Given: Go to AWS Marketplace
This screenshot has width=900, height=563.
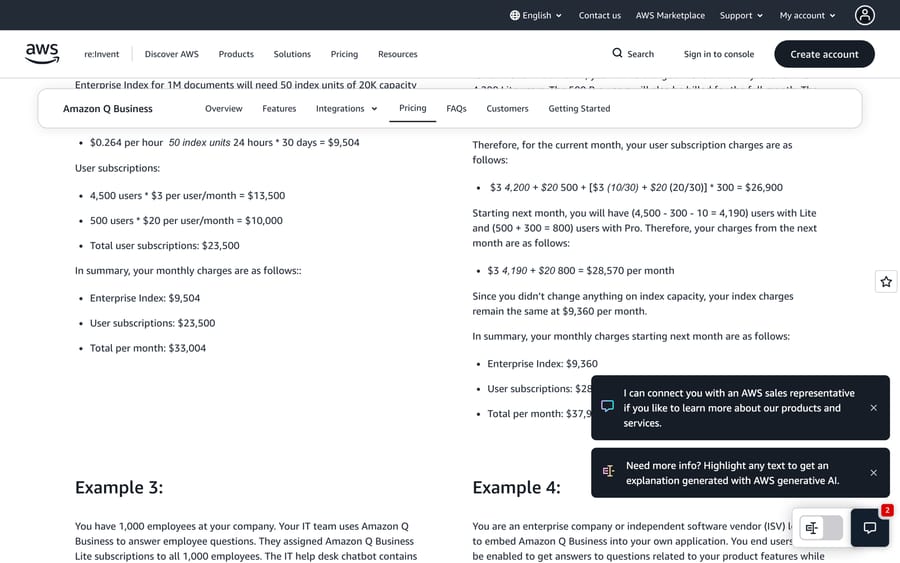Looking at the screenshot, I should pos(670,15).
